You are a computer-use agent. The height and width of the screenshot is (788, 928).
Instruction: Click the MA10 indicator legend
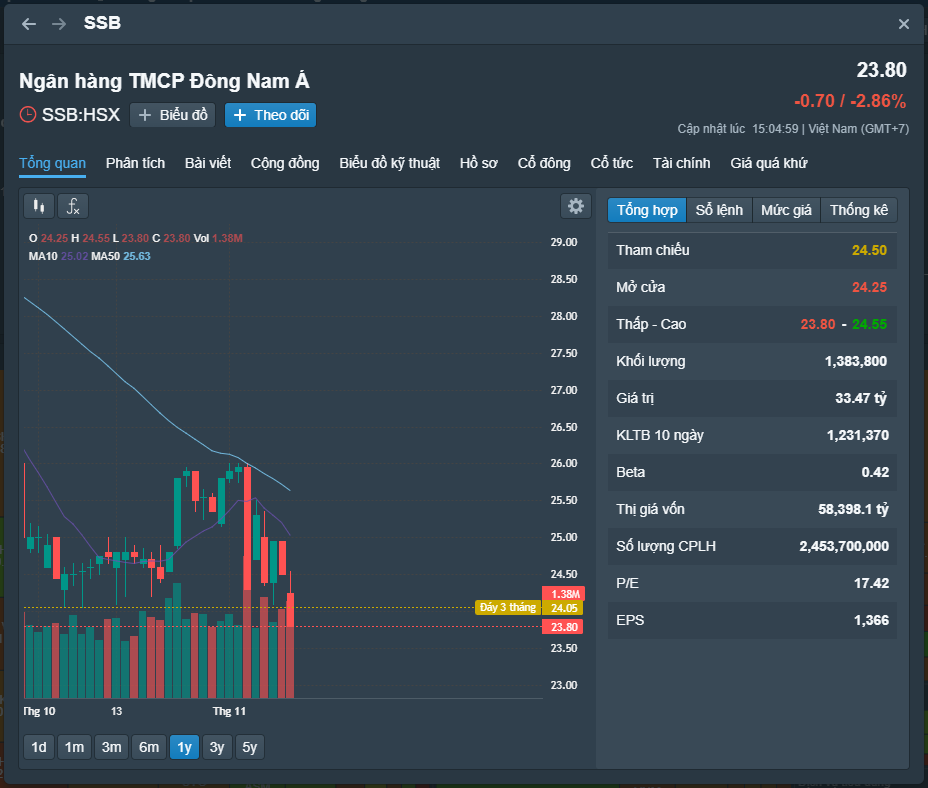(x=58, y=256)
